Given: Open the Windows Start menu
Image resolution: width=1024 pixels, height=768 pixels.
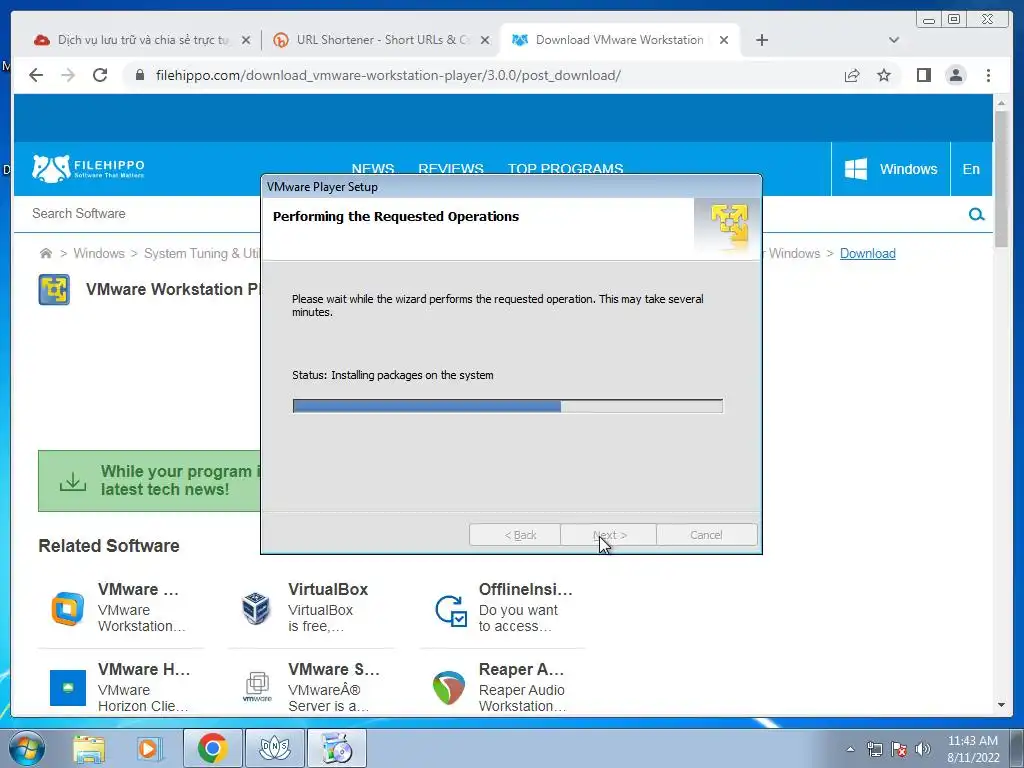Looking at the screenshot, I should (x=26, y=748).
